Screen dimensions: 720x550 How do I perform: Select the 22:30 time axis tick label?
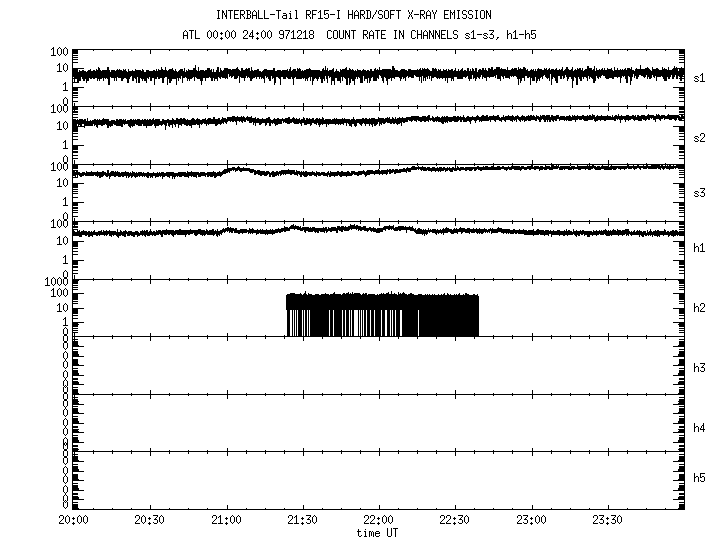point(455,520)
